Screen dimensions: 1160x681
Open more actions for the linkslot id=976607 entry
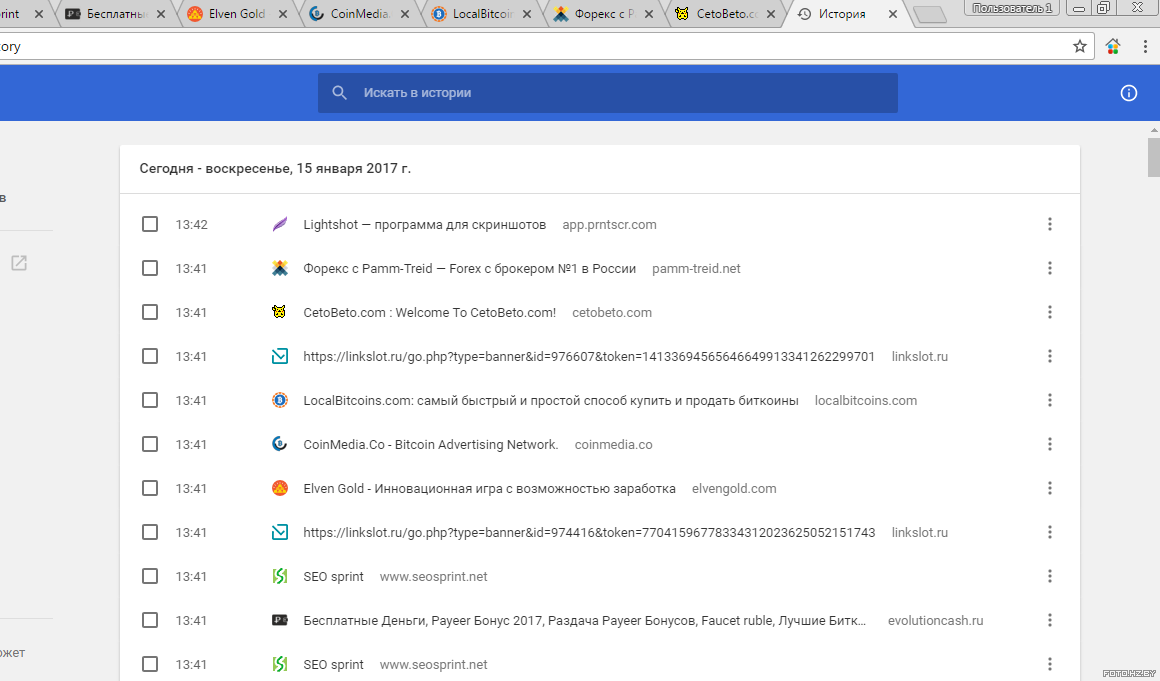[1049, 356]
